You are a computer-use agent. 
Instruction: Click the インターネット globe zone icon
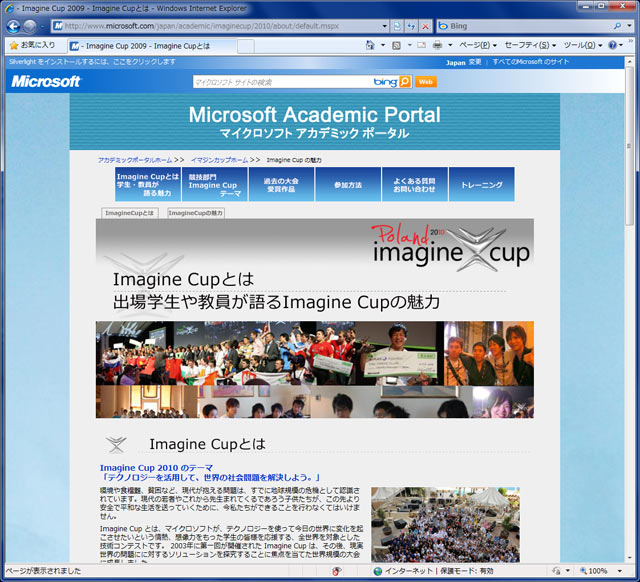tap(378, 571)
